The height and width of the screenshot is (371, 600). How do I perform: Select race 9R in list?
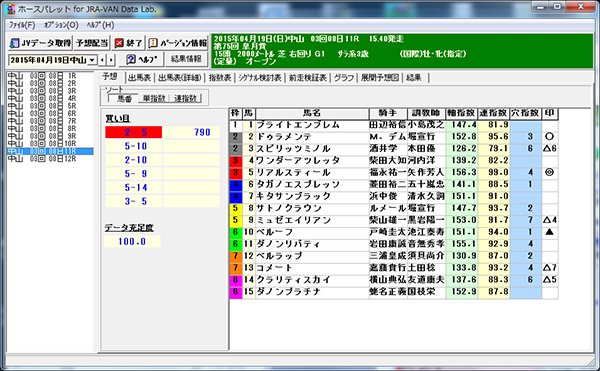click(50, 136)
